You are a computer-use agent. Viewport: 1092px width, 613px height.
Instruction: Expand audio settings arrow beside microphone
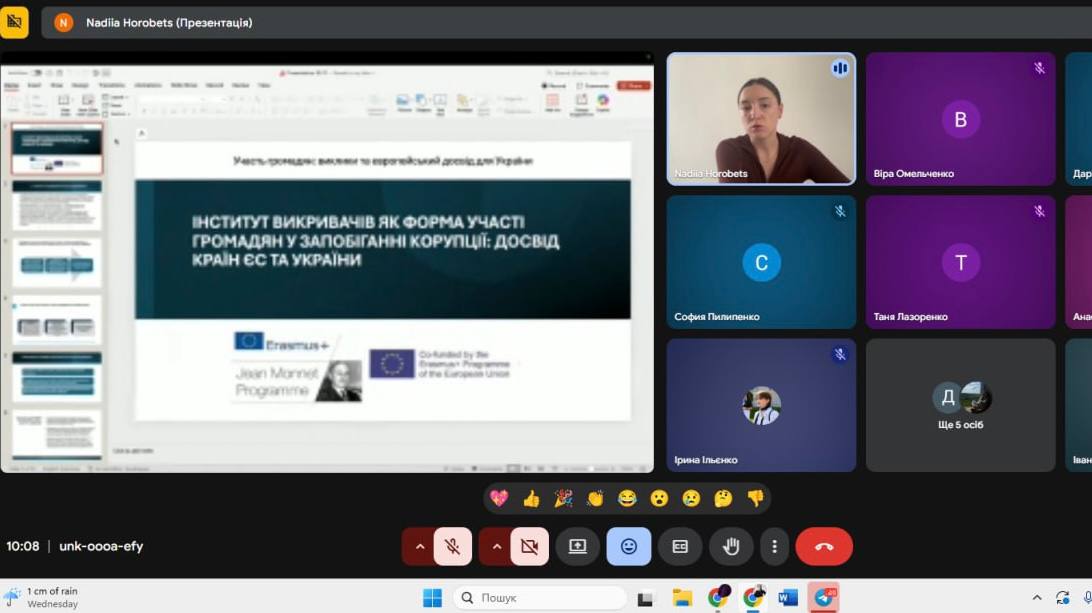419,546
